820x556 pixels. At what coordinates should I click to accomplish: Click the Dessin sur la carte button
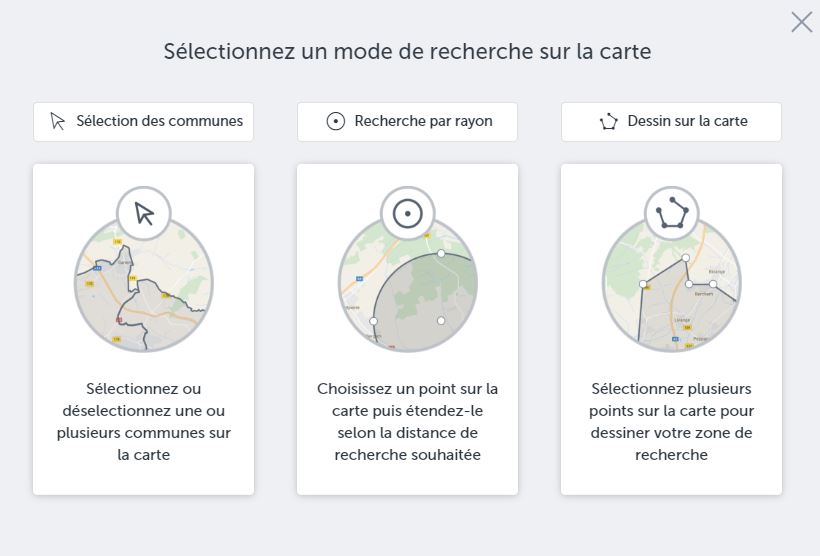tap(671, 121)
